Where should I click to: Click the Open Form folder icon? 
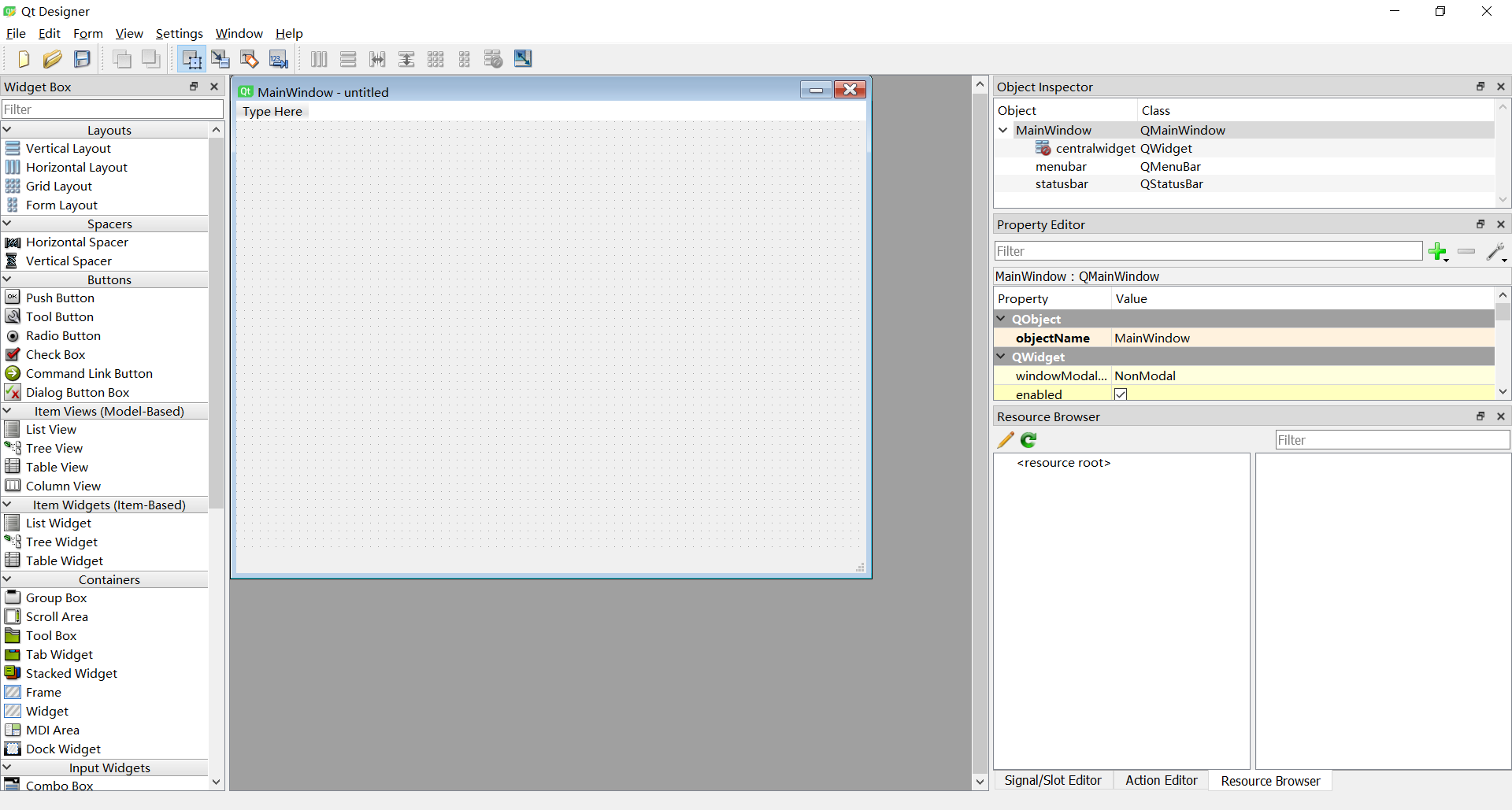click(53, 59)
